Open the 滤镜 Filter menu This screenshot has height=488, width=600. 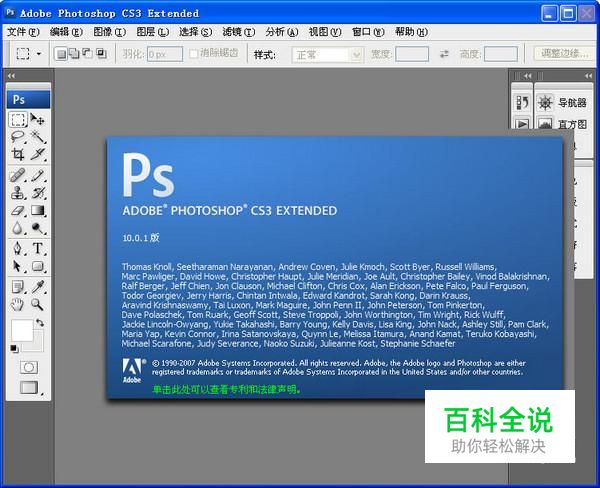(x=239, y=32)
